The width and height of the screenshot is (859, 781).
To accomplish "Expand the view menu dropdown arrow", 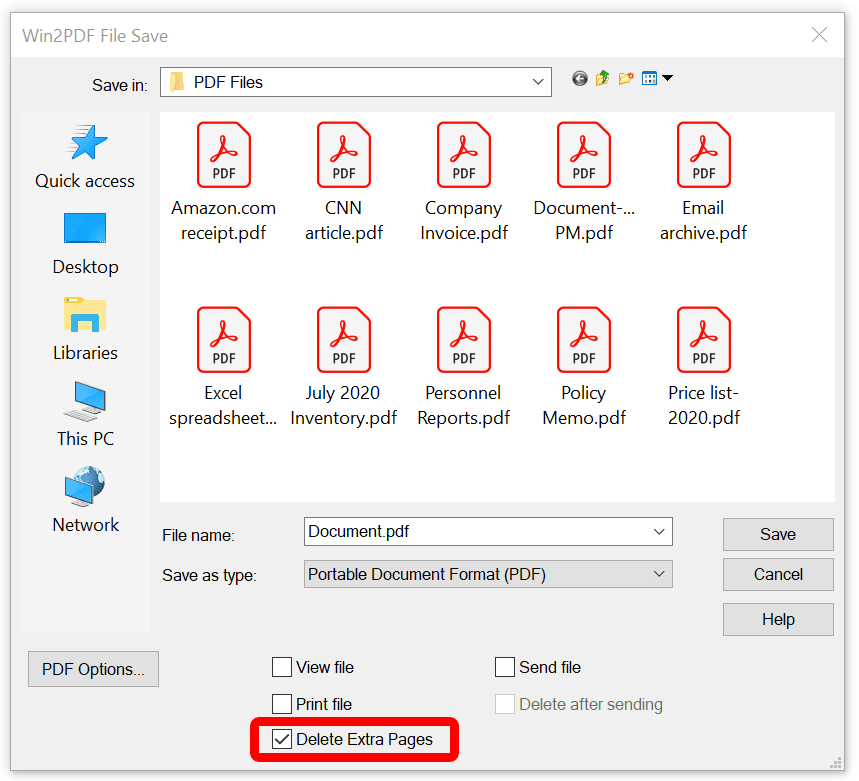I will [x=667, y=78].
